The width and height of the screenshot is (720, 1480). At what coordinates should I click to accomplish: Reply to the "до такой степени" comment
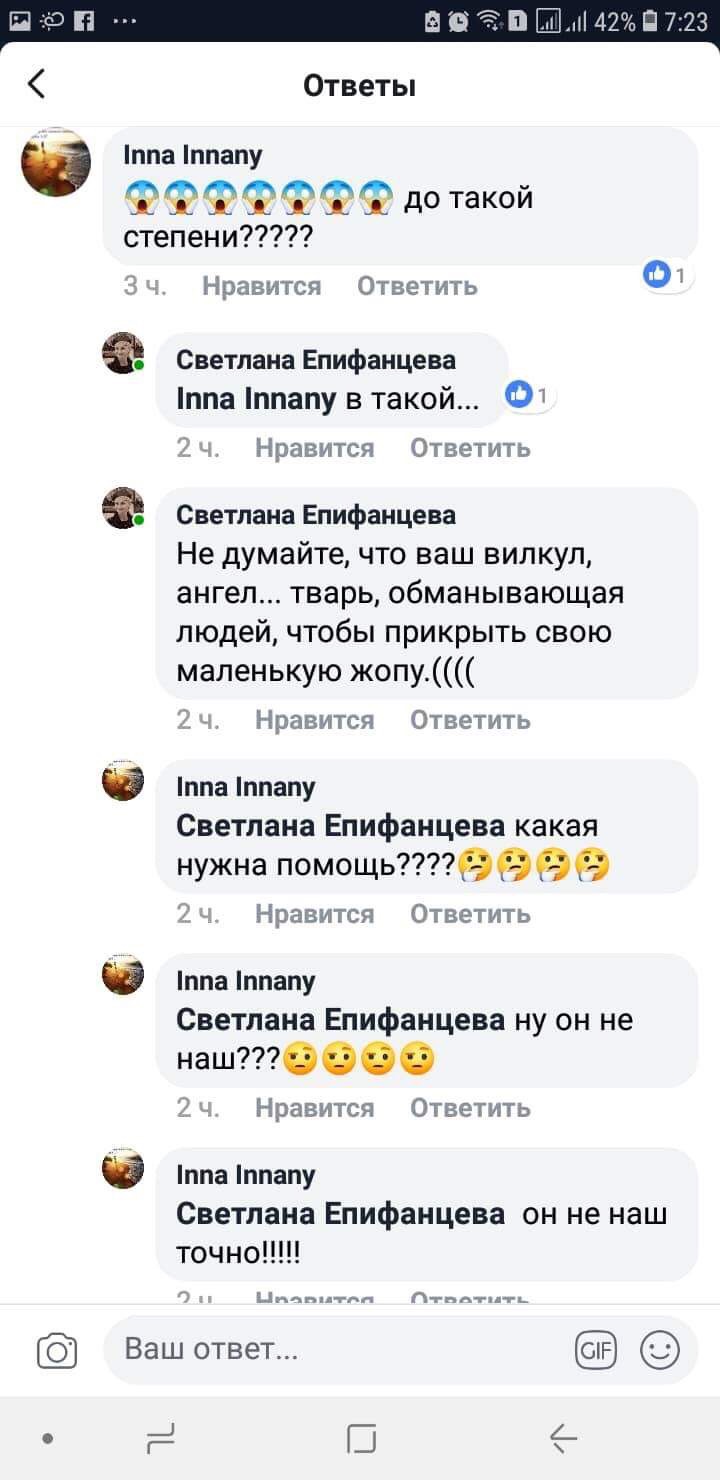tap(417, 287)
